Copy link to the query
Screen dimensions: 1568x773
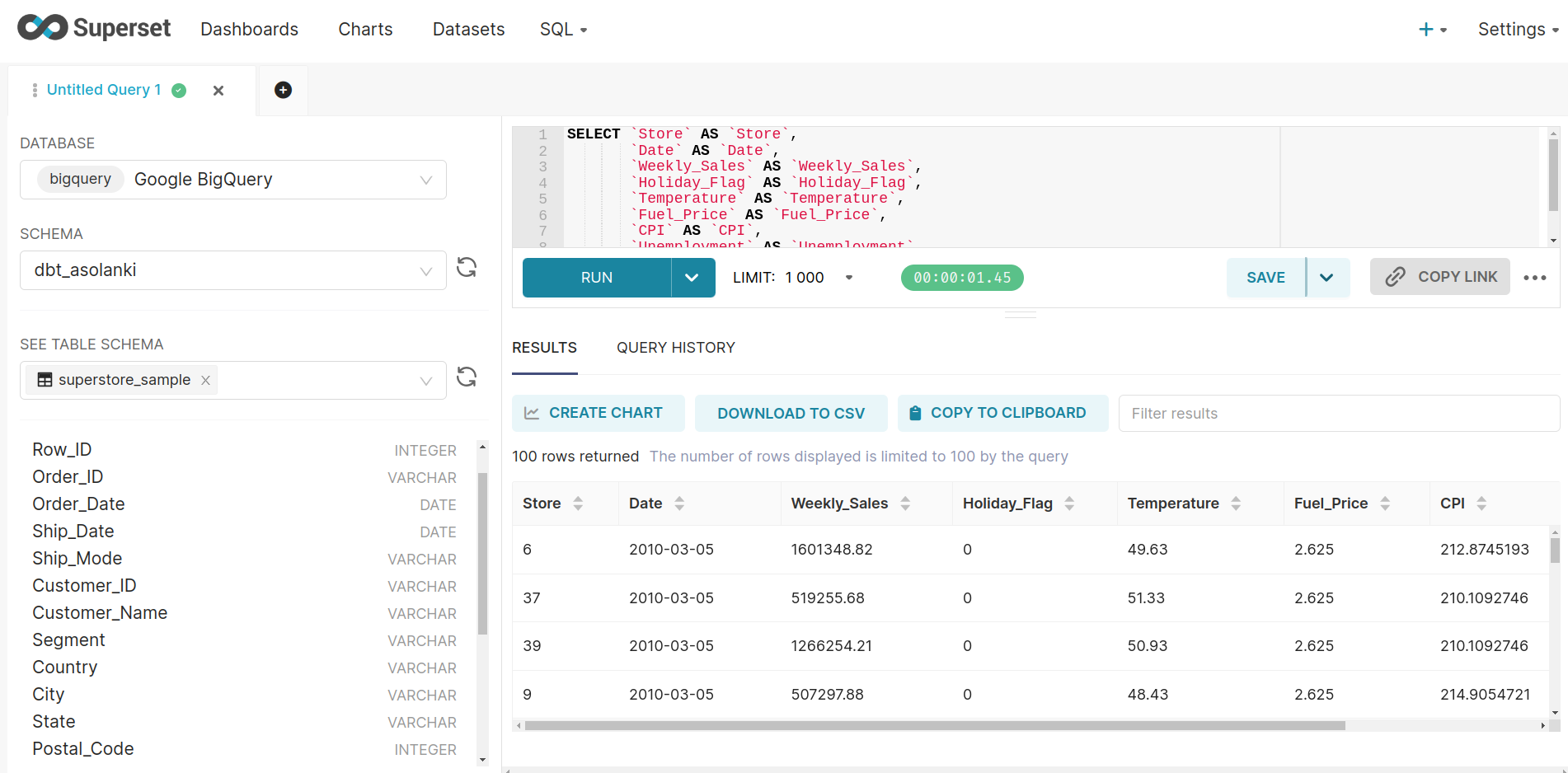point(1440,277)
